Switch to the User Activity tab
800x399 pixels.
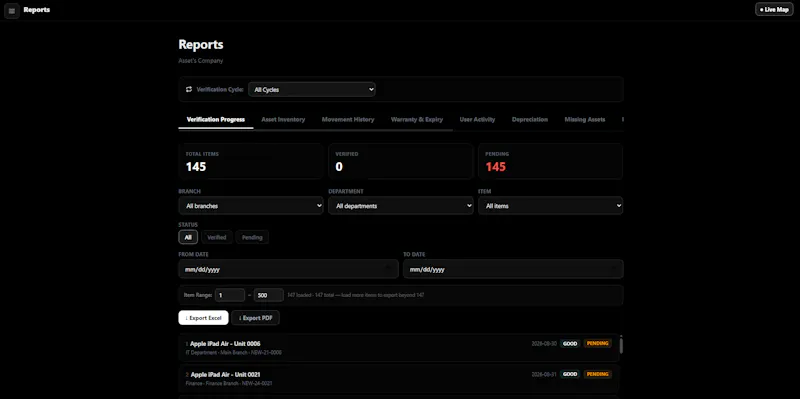coord(477,119)
